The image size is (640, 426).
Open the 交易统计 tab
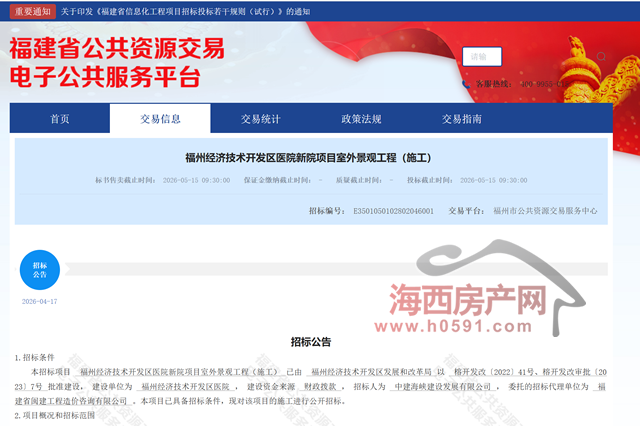coord(260,119)
